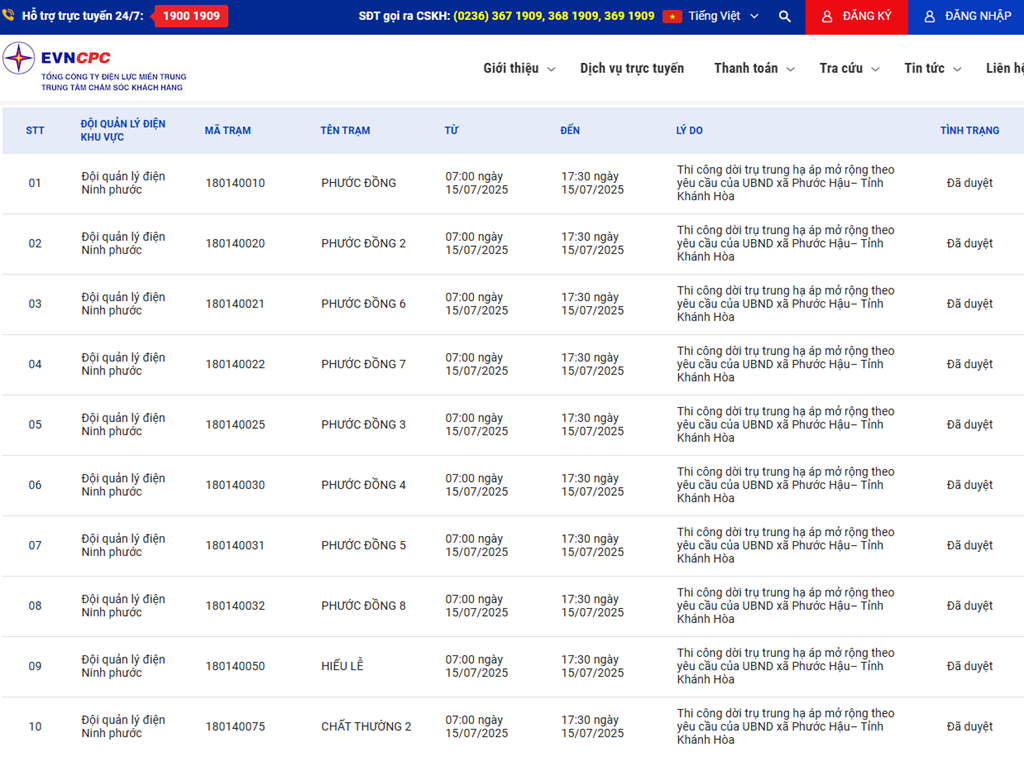Click the TÌNH TRẠNG column header
This screenshot has height=757, width=1024.
969,131
